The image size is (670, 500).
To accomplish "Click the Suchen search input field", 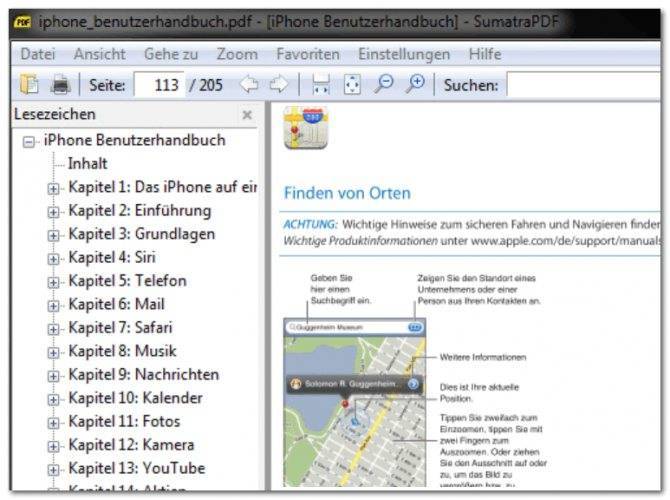I will [x=584, y=85].
